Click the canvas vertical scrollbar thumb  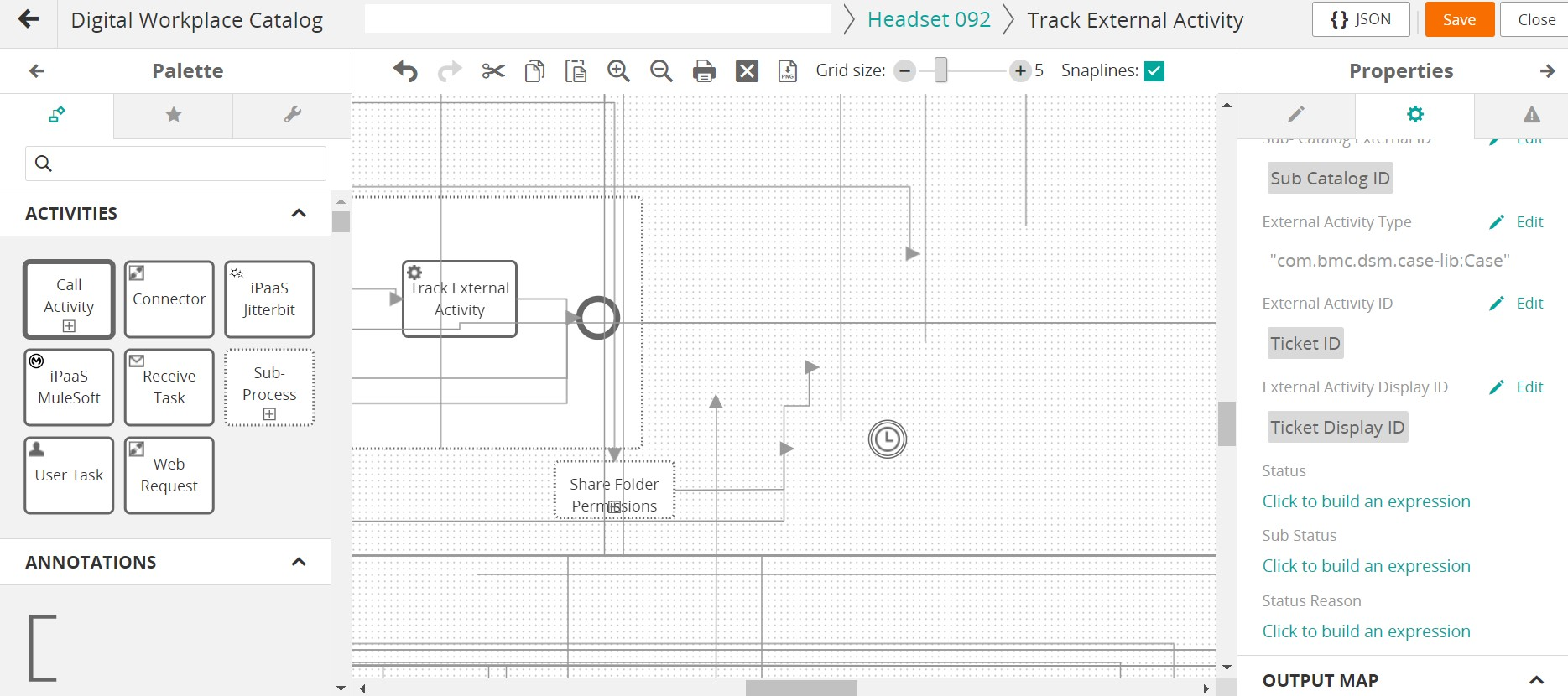coord(1227,423)
